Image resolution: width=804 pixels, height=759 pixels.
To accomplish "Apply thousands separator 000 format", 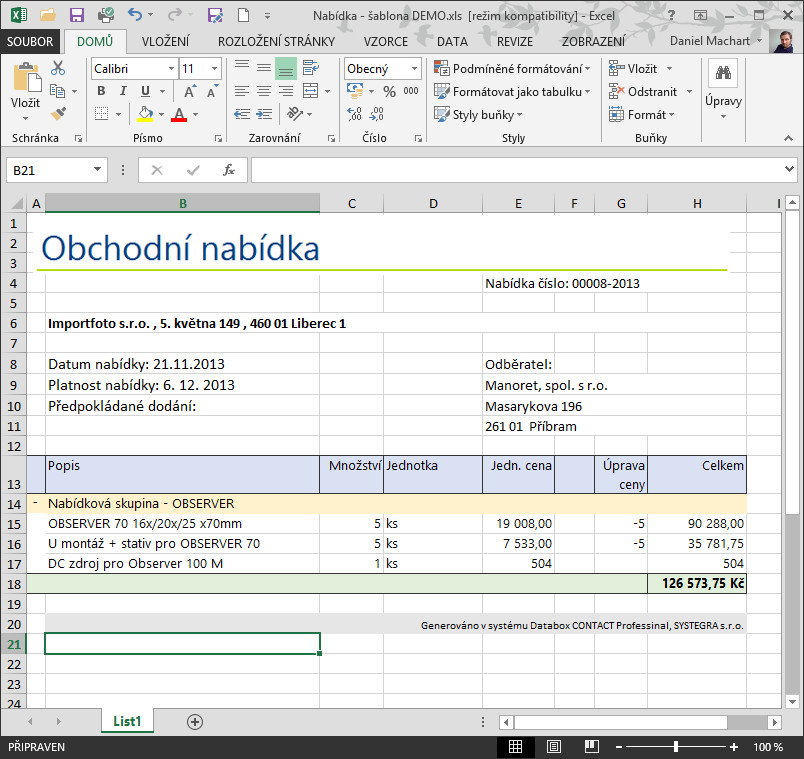I will tap(411, 91).
